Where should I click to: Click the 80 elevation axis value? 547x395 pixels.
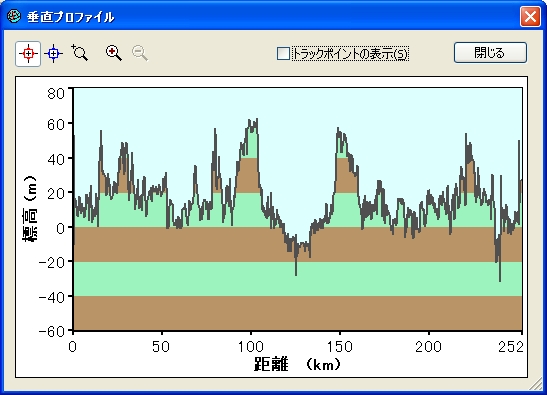coord(56,94)
